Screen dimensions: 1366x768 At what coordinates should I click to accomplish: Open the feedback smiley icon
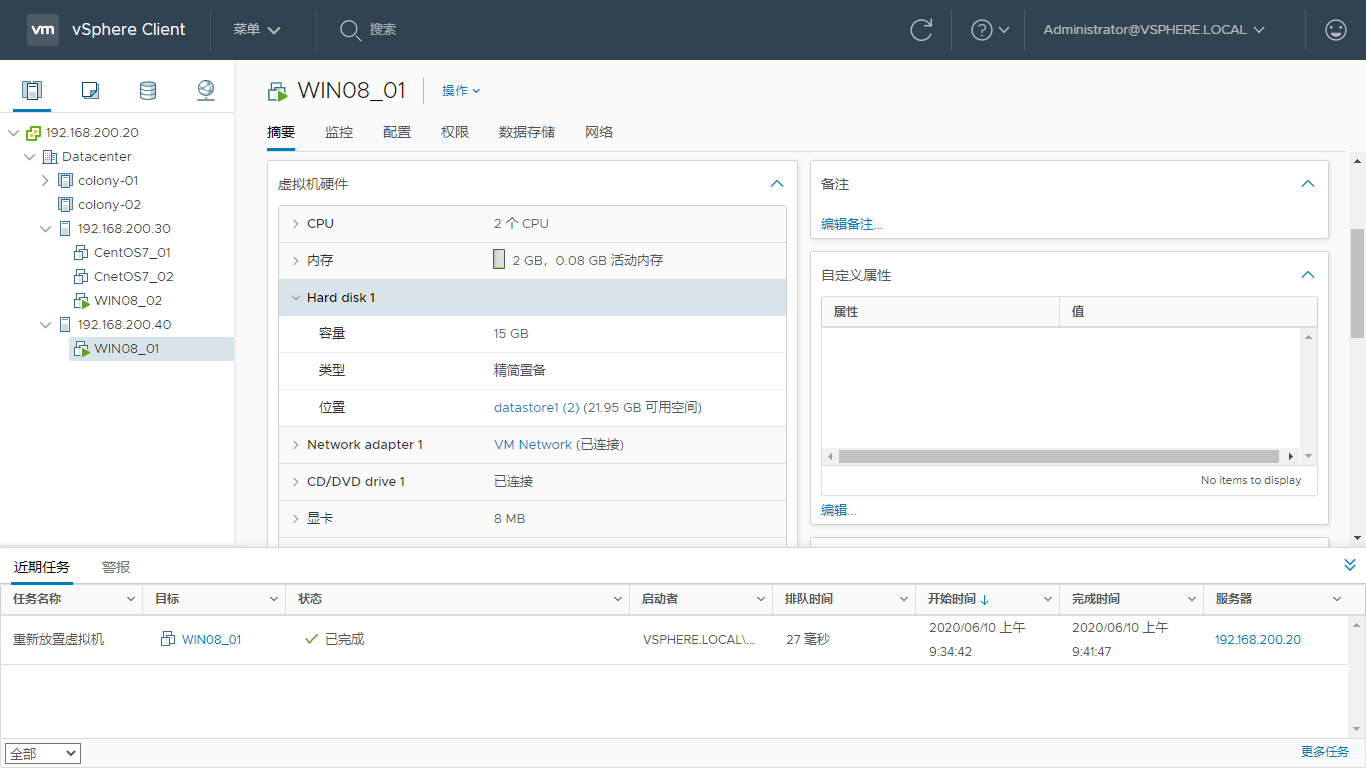(1335, 30)
